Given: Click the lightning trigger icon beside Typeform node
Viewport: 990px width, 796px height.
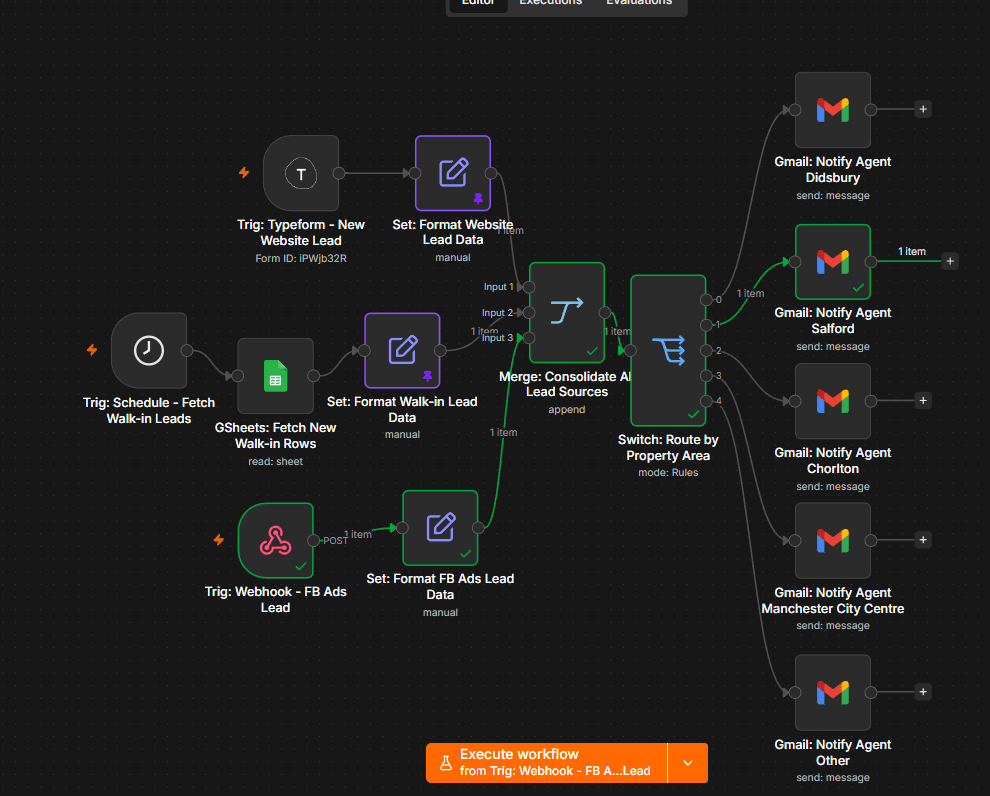Looking at the screenshot, I should pyautogui.click(x=244, y=172).
